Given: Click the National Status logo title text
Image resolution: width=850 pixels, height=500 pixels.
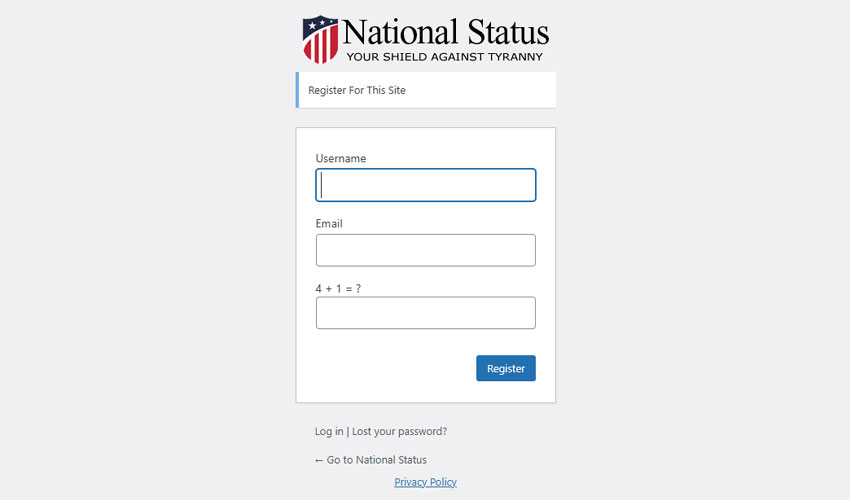Looking at the screenshot, I should tap(446, 32).
